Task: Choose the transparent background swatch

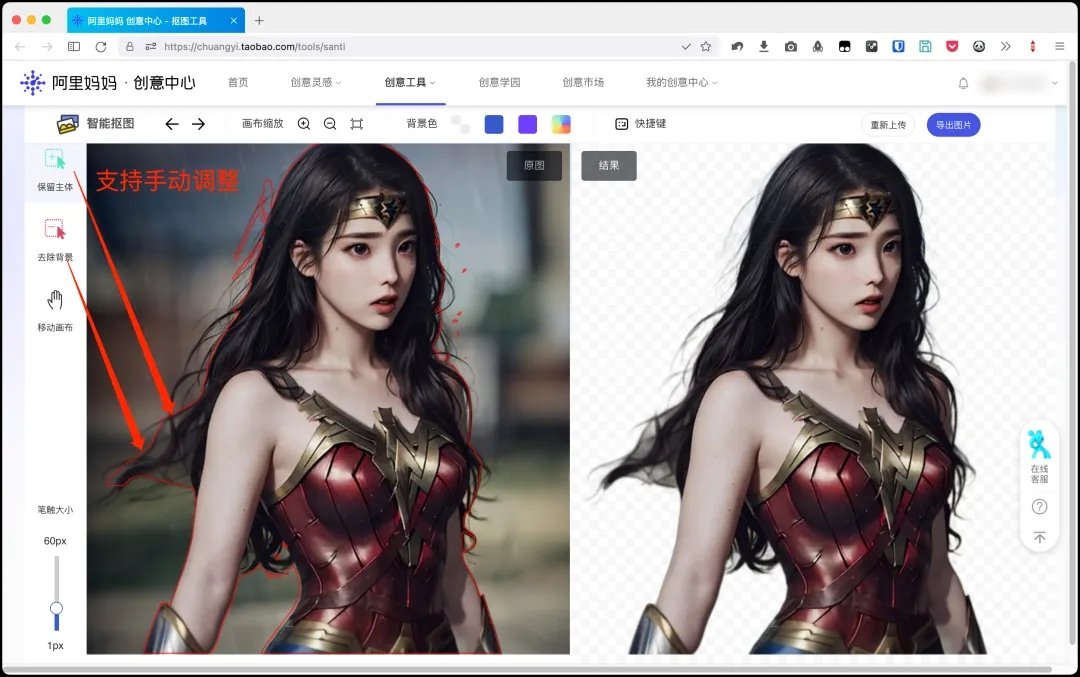Action: click(x=460, y=124)
